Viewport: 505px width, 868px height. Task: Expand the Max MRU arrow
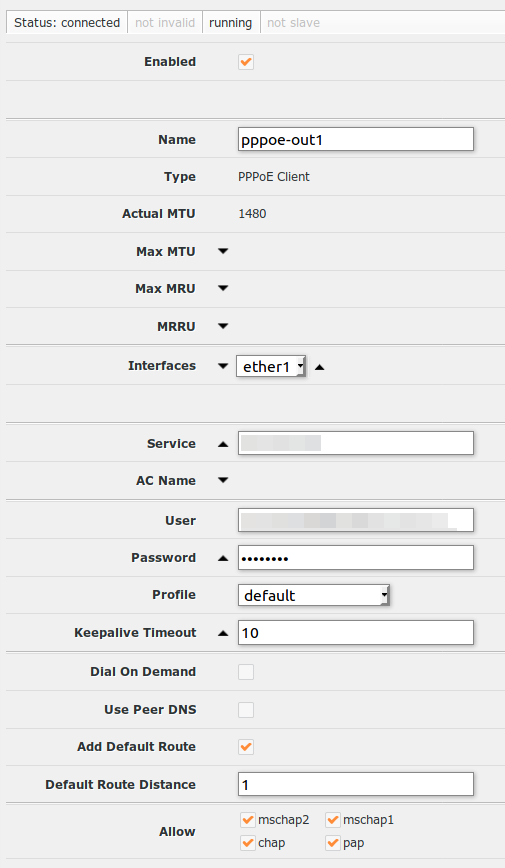coord(223,288)
